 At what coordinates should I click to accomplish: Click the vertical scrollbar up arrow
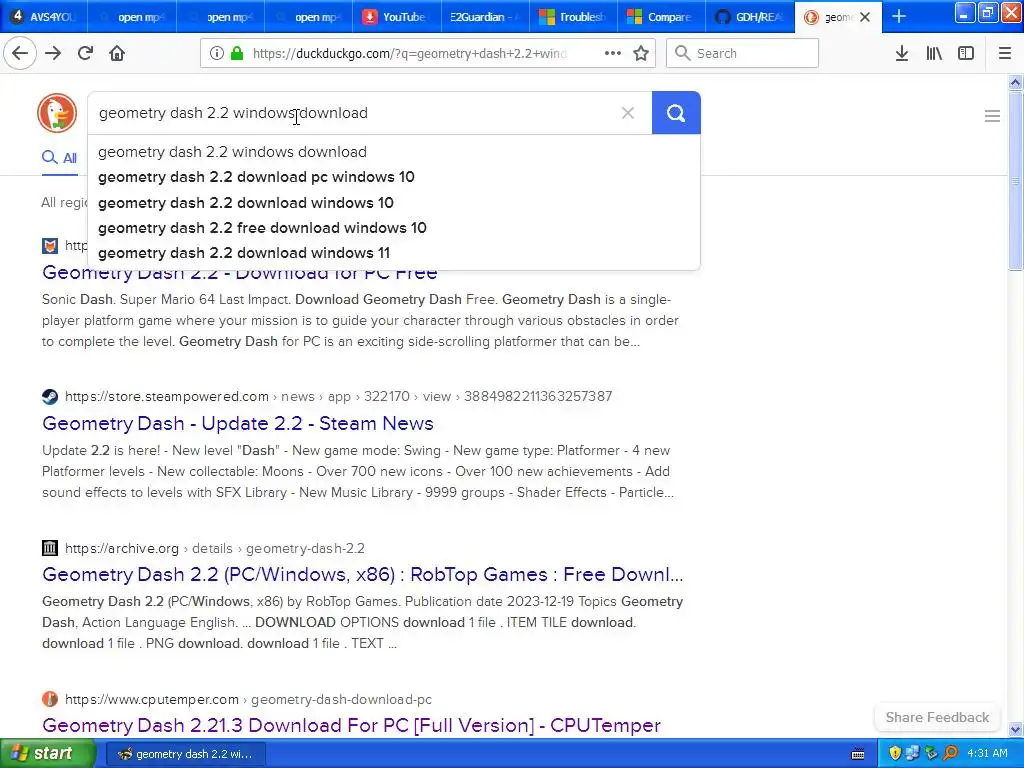click(x=1016, y=82)
